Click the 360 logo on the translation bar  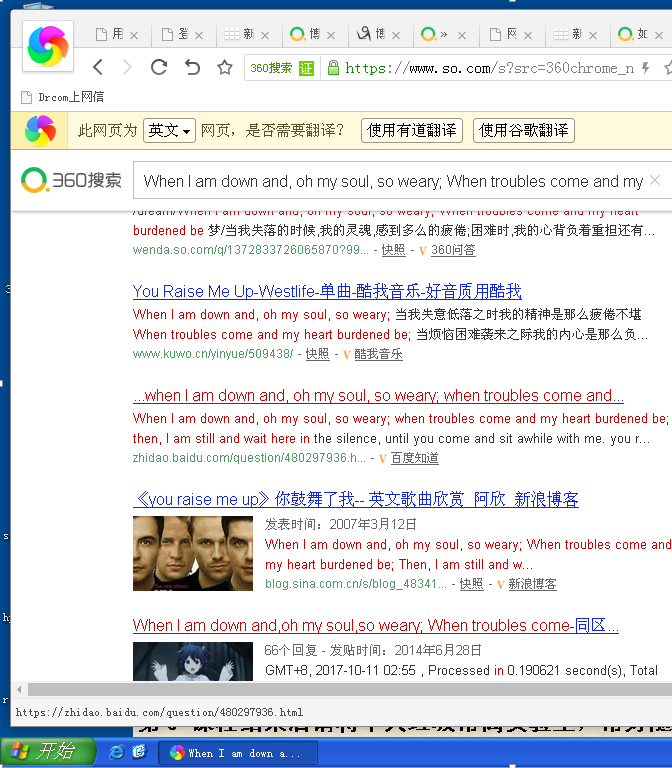pos(40,130)
